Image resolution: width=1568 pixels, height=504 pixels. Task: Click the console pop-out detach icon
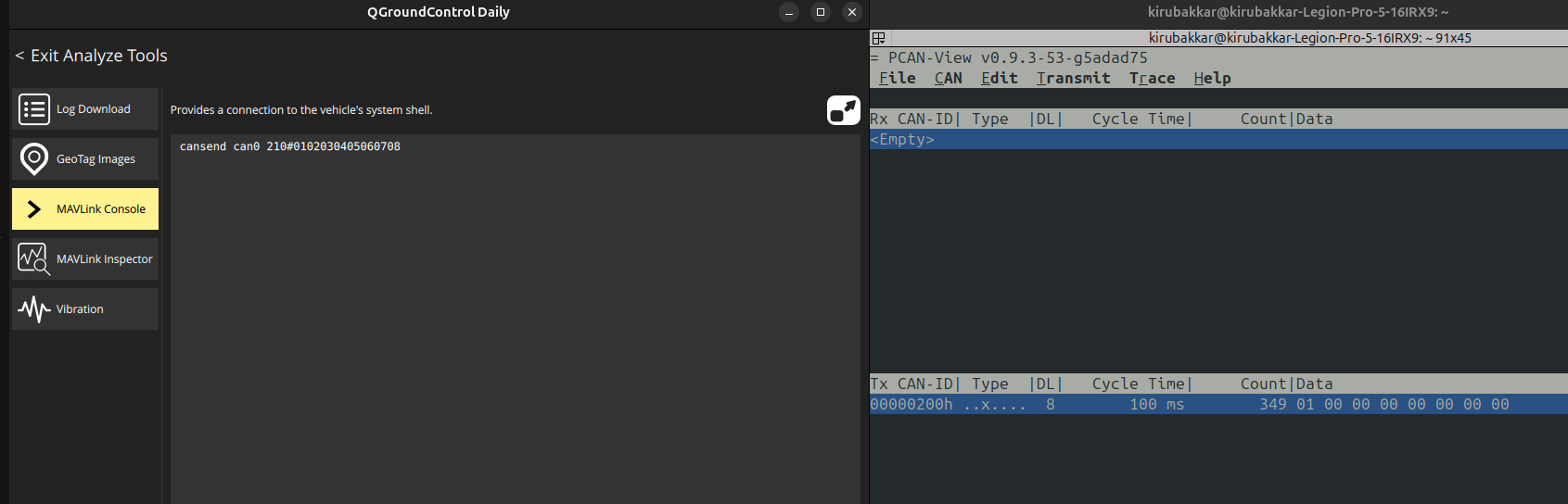(843, 110)
